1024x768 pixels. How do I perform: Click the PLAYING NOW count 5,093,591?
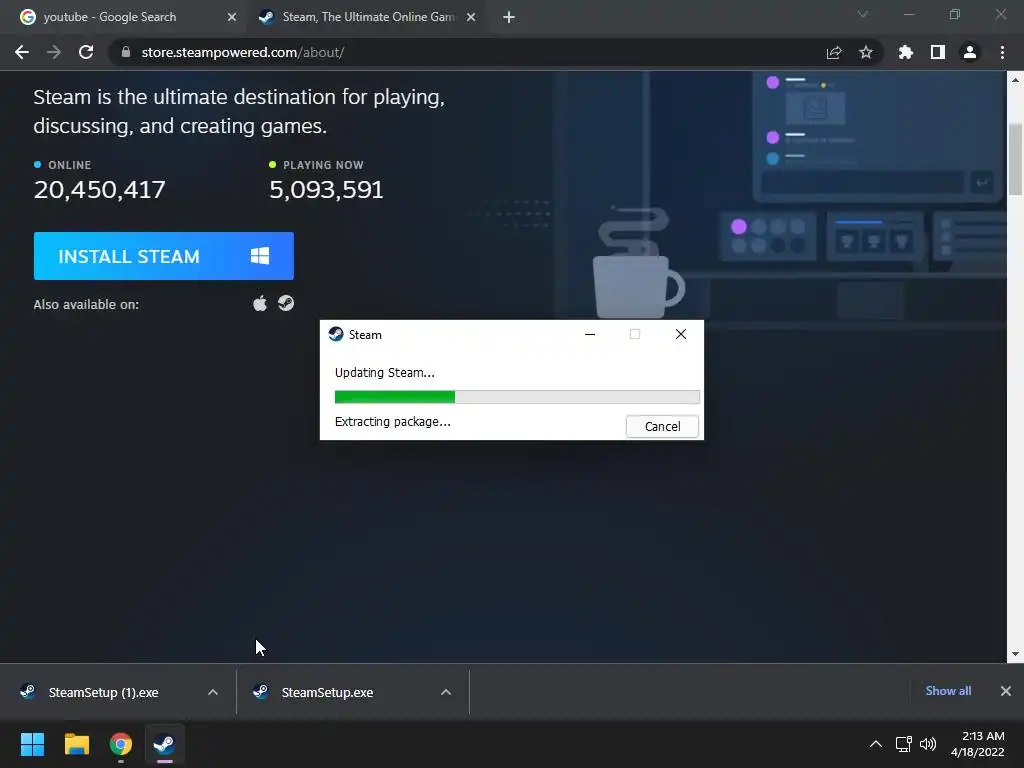pos(326,190)
